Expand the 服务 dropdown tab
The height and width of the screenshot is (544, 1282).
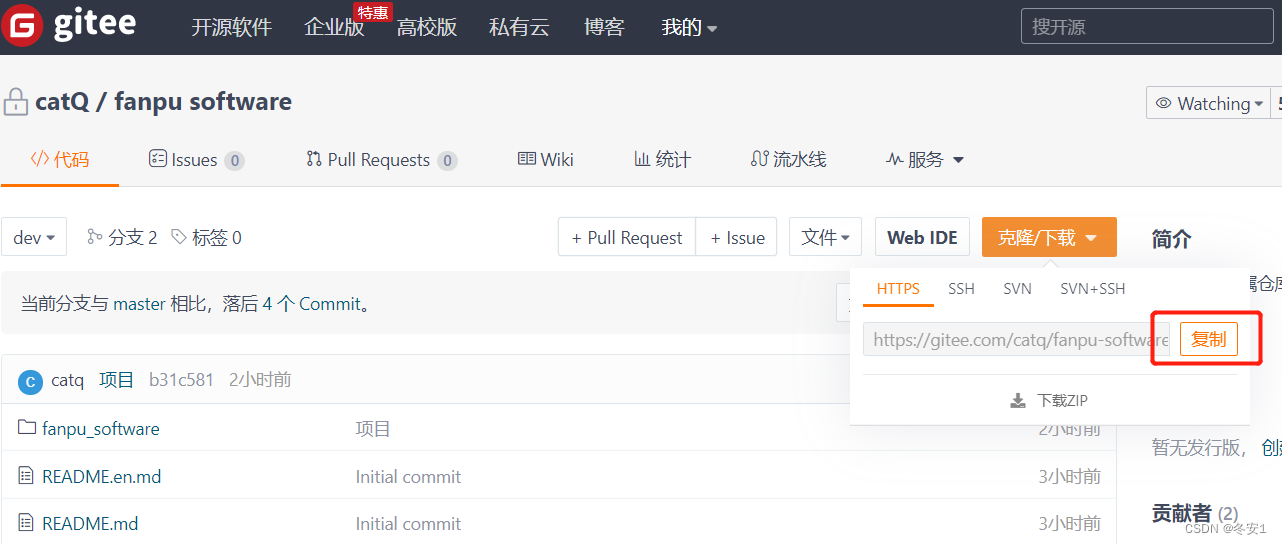[x=925, y=160]
